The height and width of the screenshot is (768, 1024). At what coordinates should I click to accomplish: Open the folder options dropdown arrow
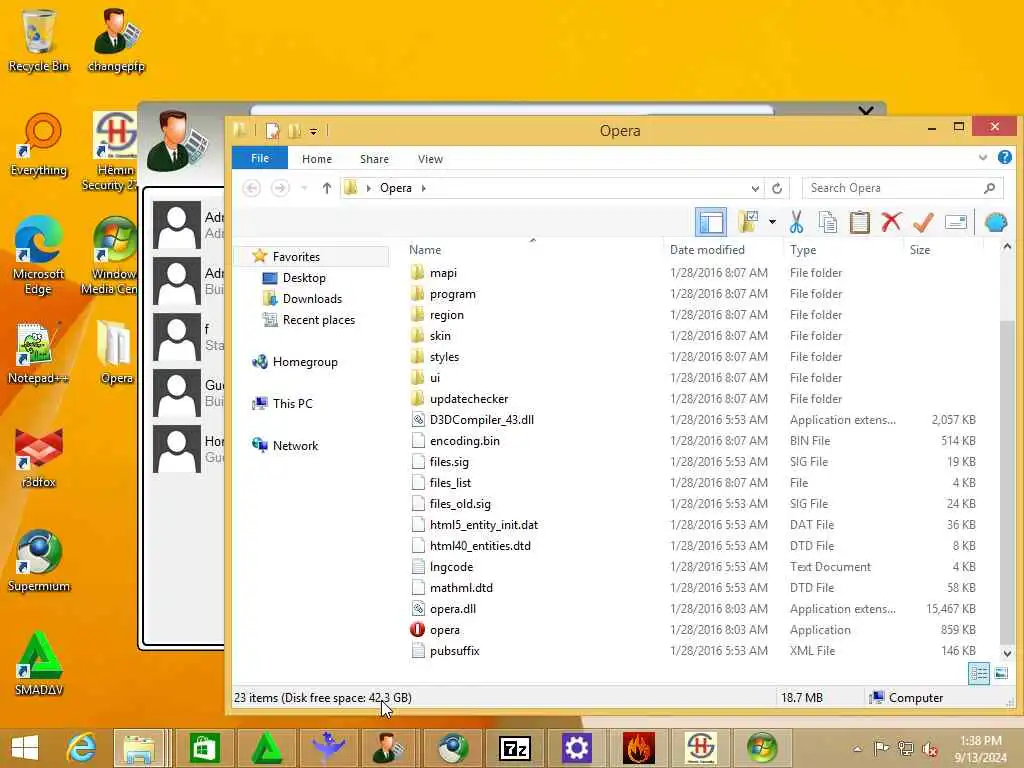tap(772, 222)
